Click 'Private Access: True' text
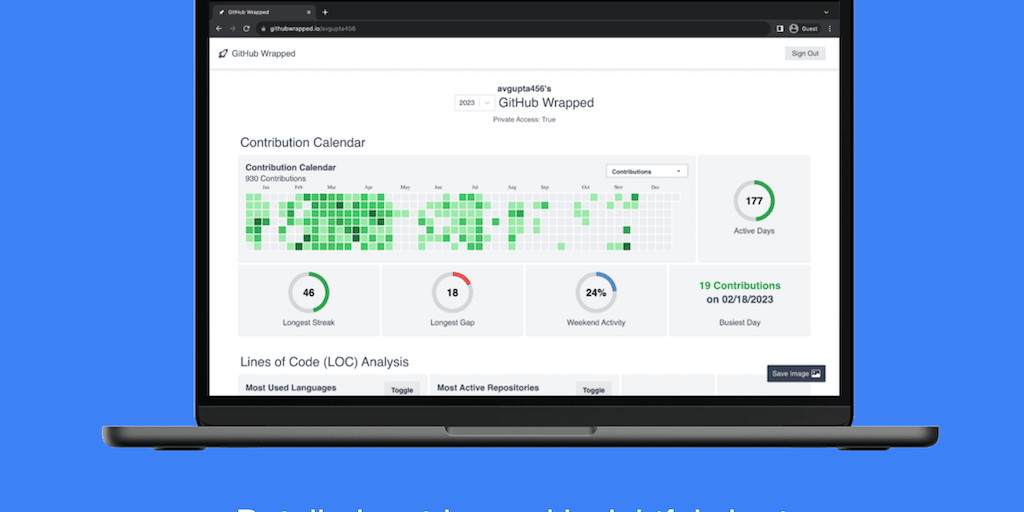This screenshot has width=1024, height=512. pos(524,120)
